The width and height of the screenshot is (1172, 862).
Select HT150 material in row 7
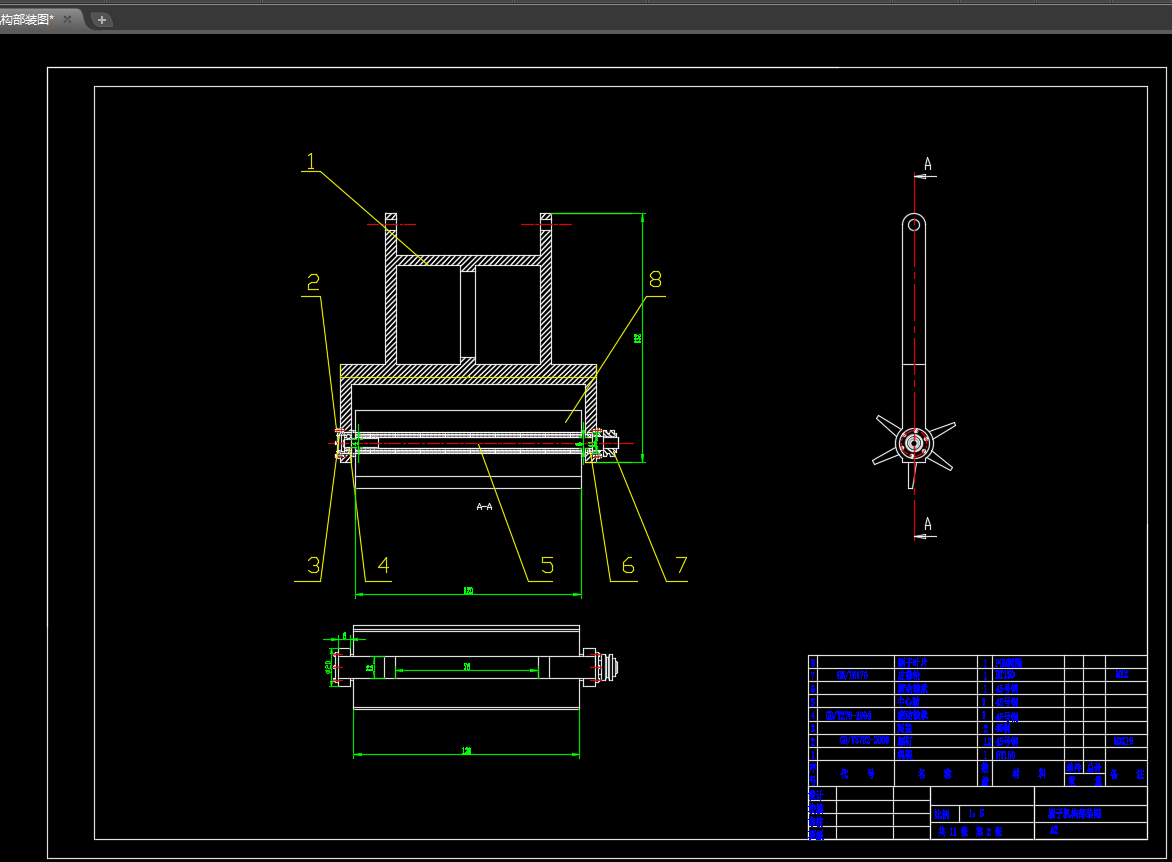pos(1005,675)
